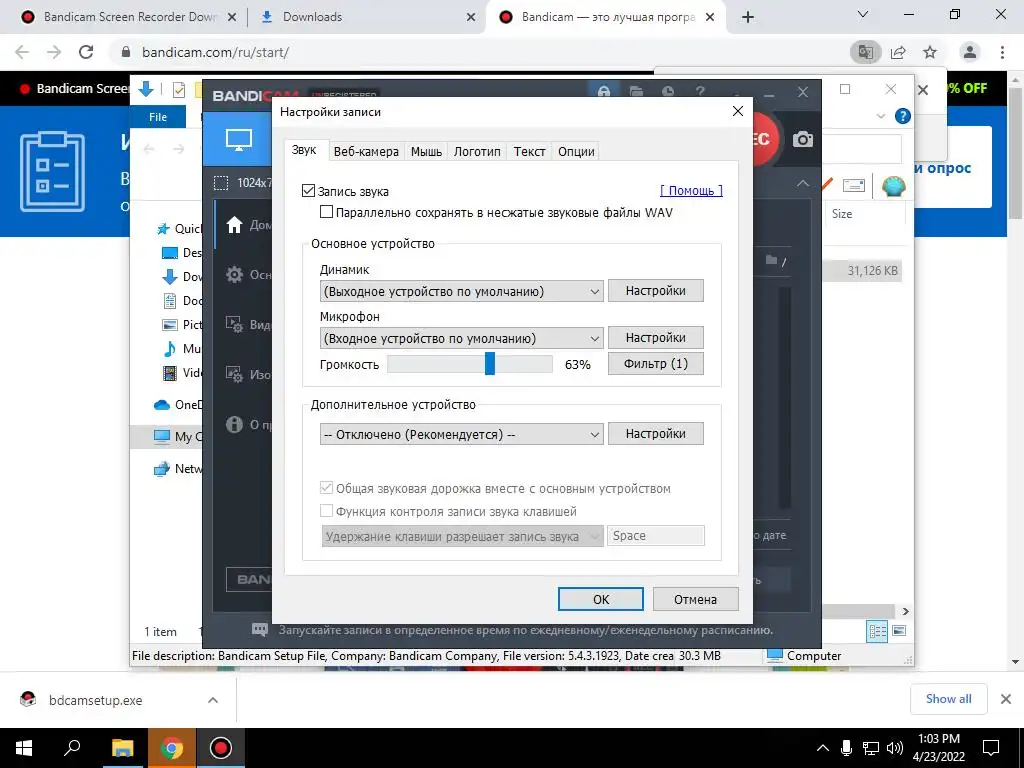Open the Home sidebar item in Bandicam
1024x768 pixels.
coord(234,225)
